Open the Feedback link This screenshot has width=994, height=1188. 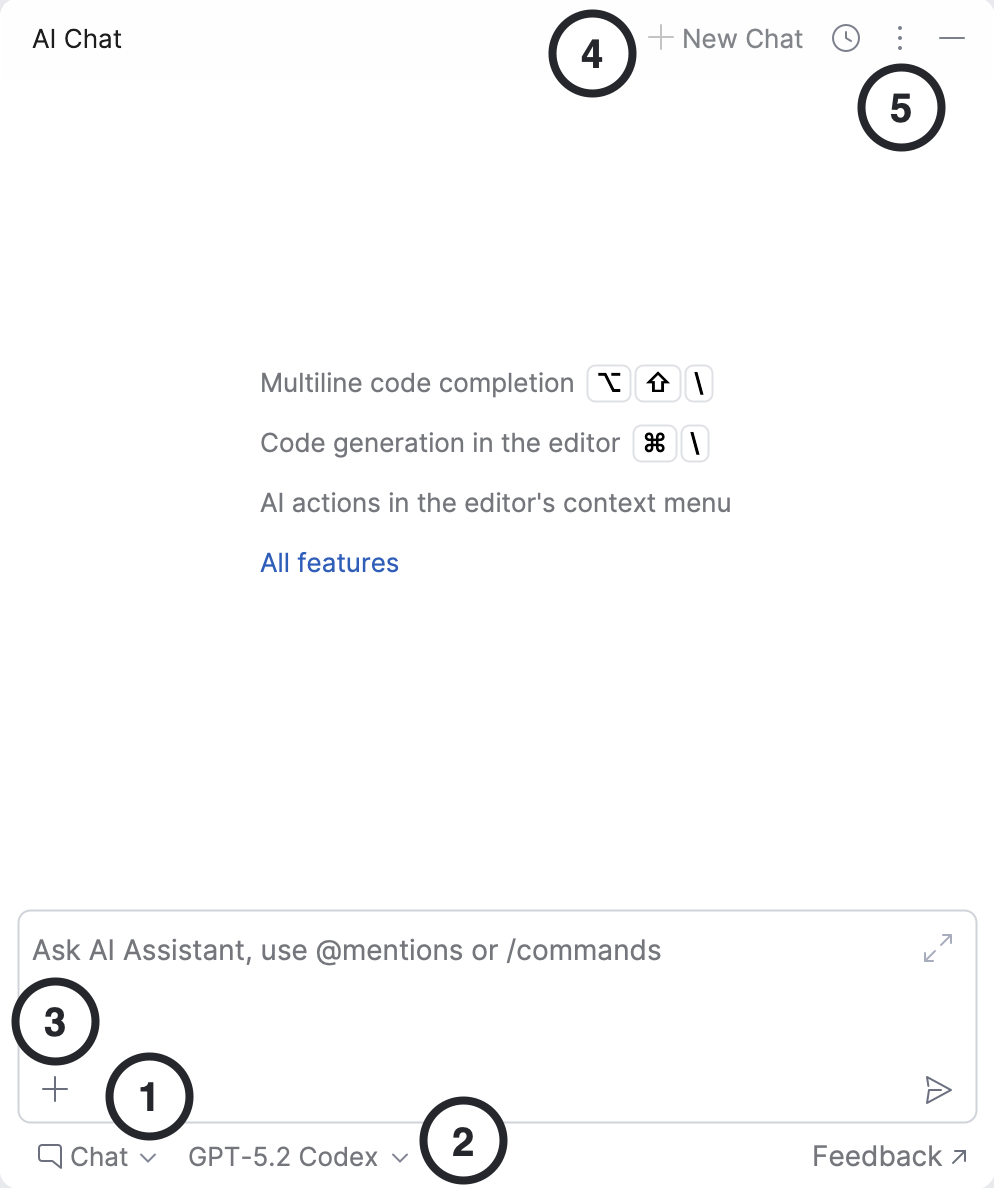tap(889, 1156)
